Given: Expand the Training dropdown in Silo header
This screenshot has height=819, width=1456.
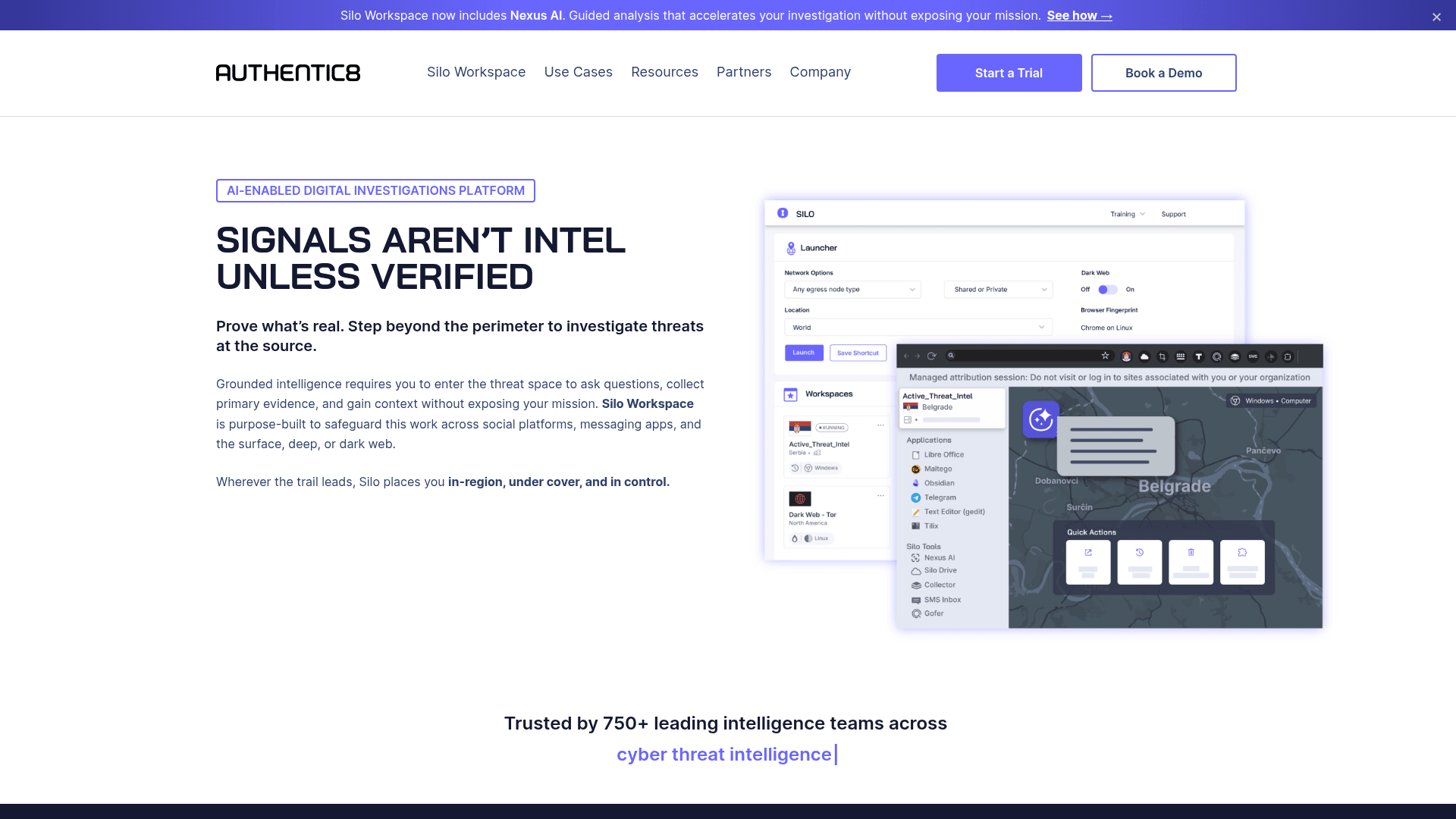Looking at the screenshot, I should [1128, 214].
